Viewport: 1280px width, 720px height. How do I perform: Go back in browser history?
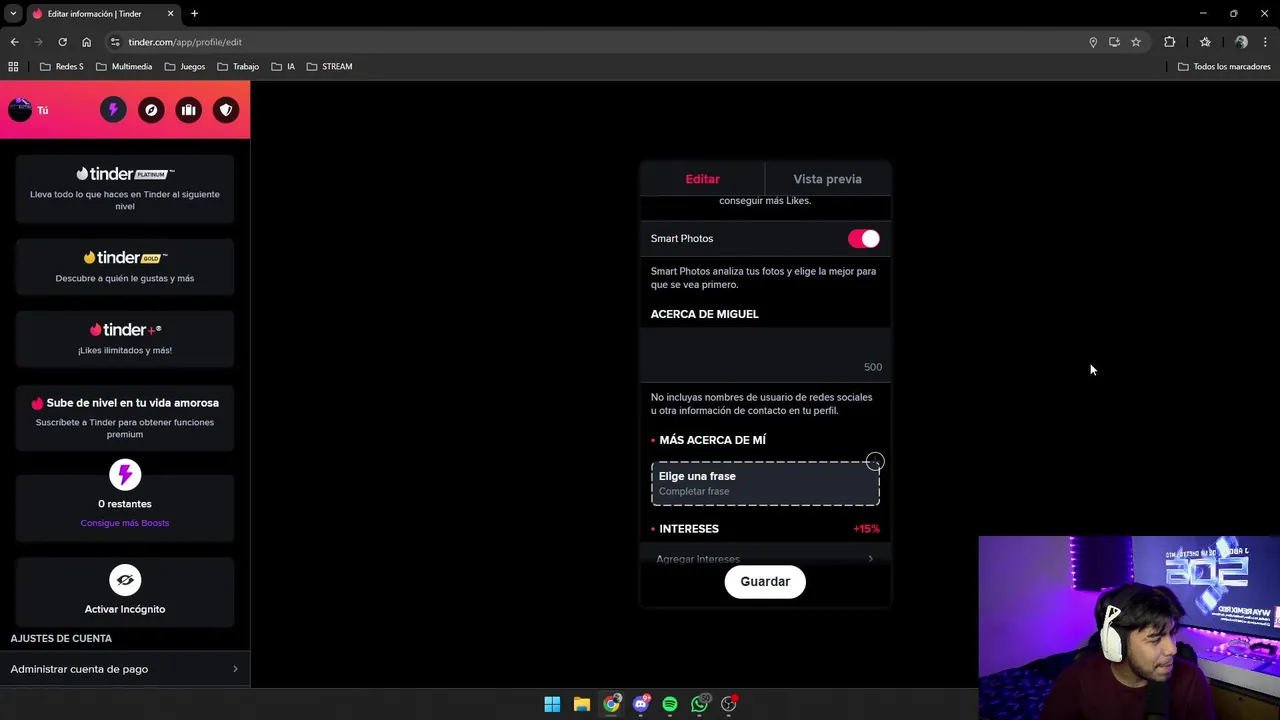point(14,42)
